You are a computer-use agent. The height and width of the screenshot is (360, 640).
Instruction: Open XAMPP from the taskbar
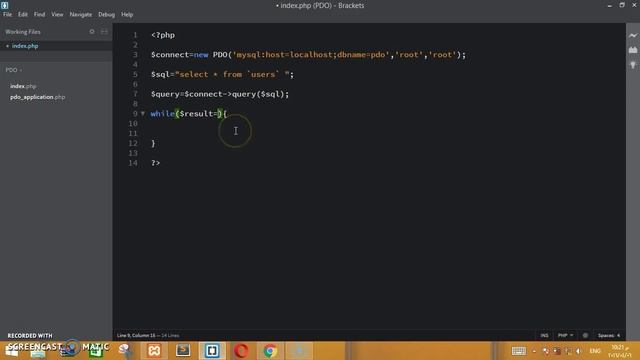point(154,351)
